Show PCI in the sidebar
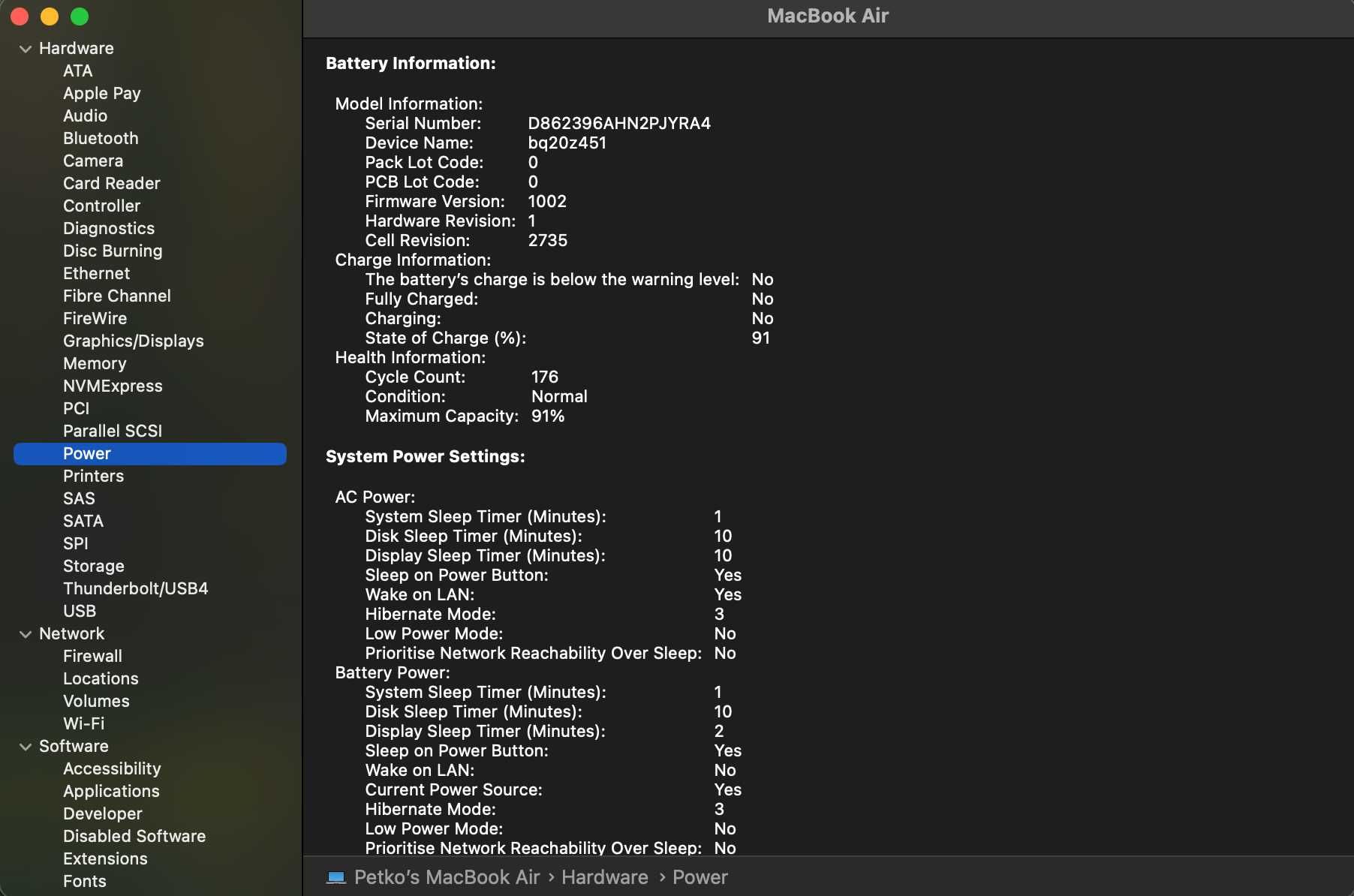The width and height of the screenshot is (1354, 896). (76, 408)
